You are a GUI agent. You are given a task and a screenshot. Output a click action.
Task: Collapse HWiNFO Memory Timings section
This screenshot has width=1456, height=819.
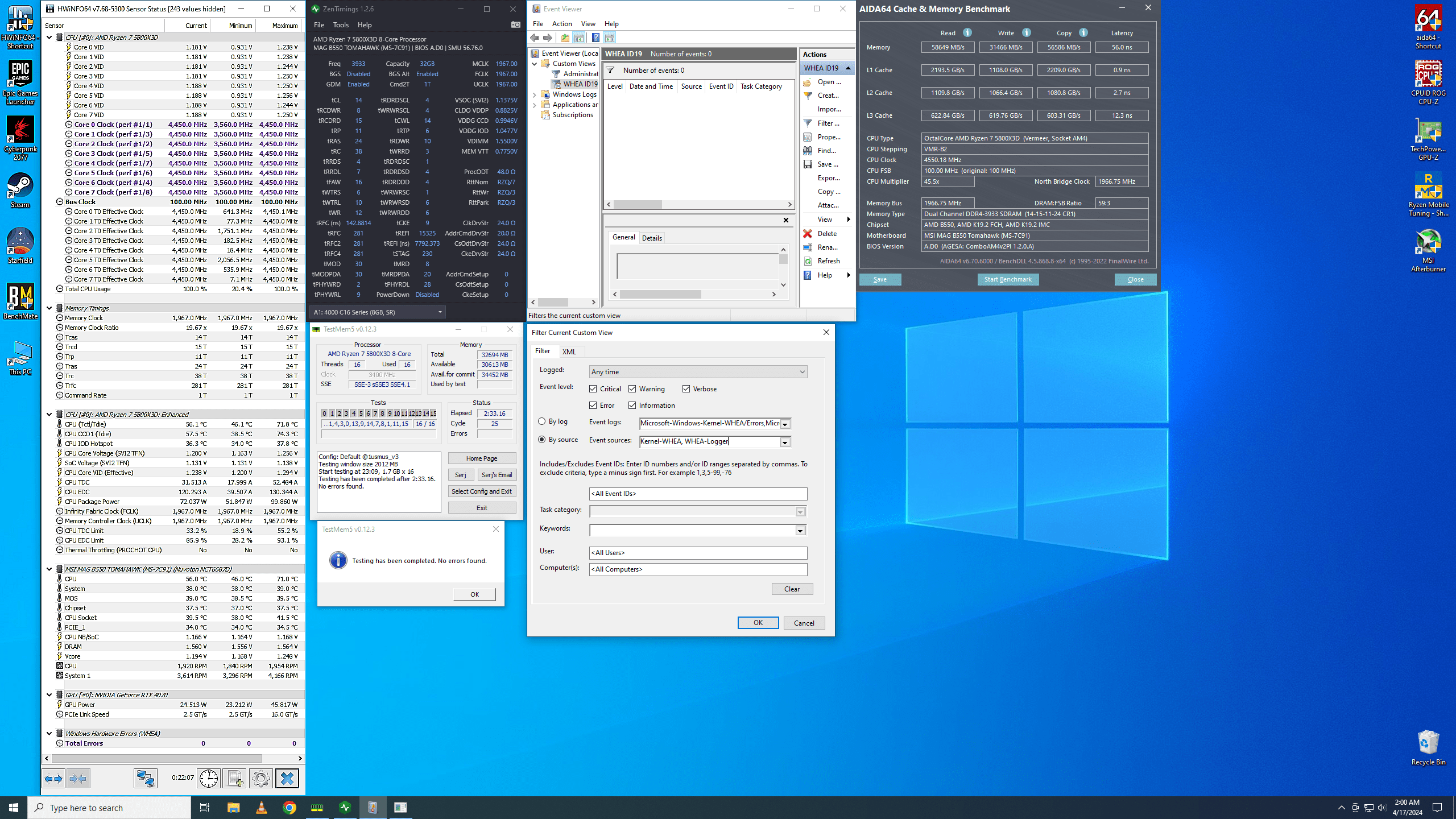coord(49,308)
